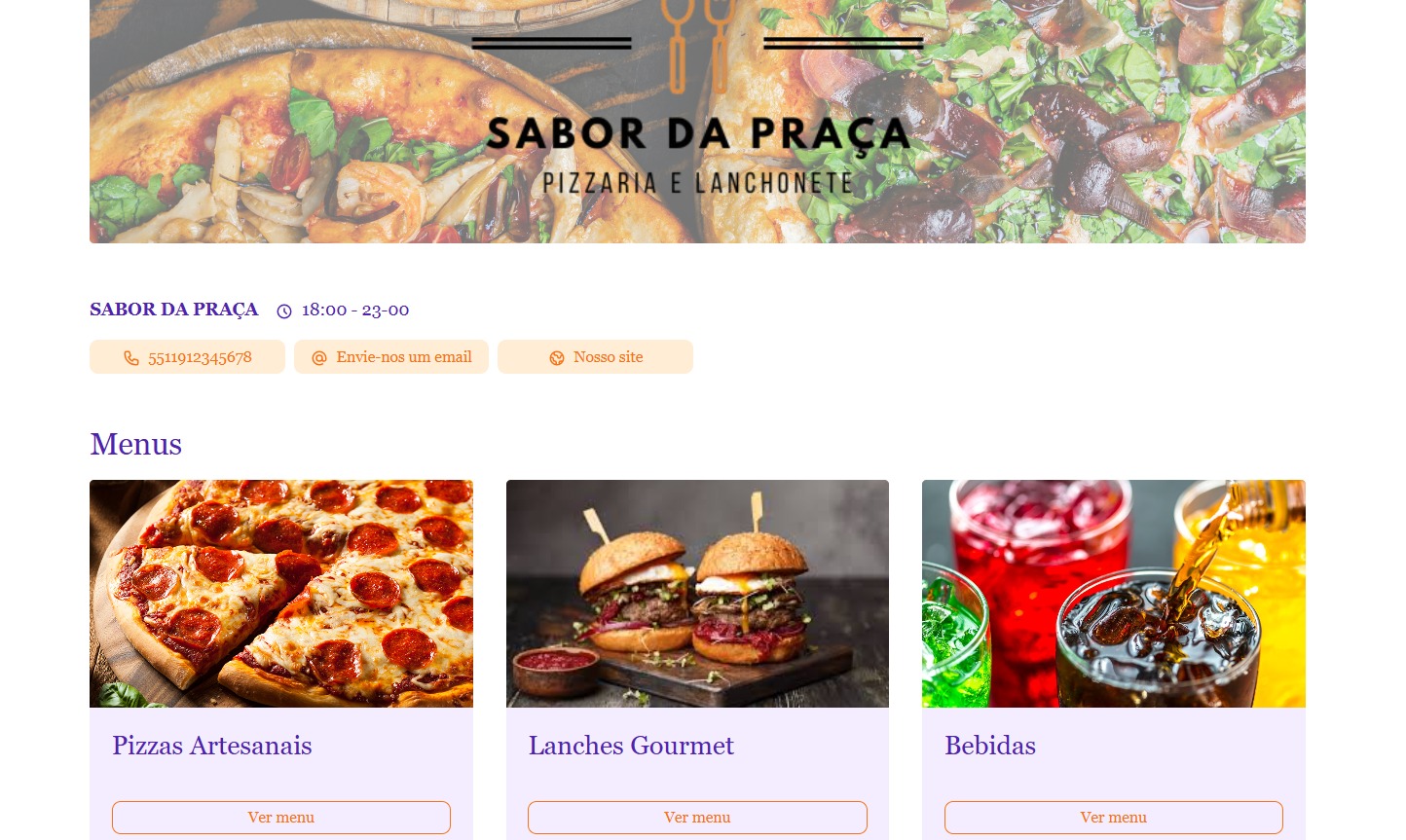Click the website globe icon

pos(557,358)
